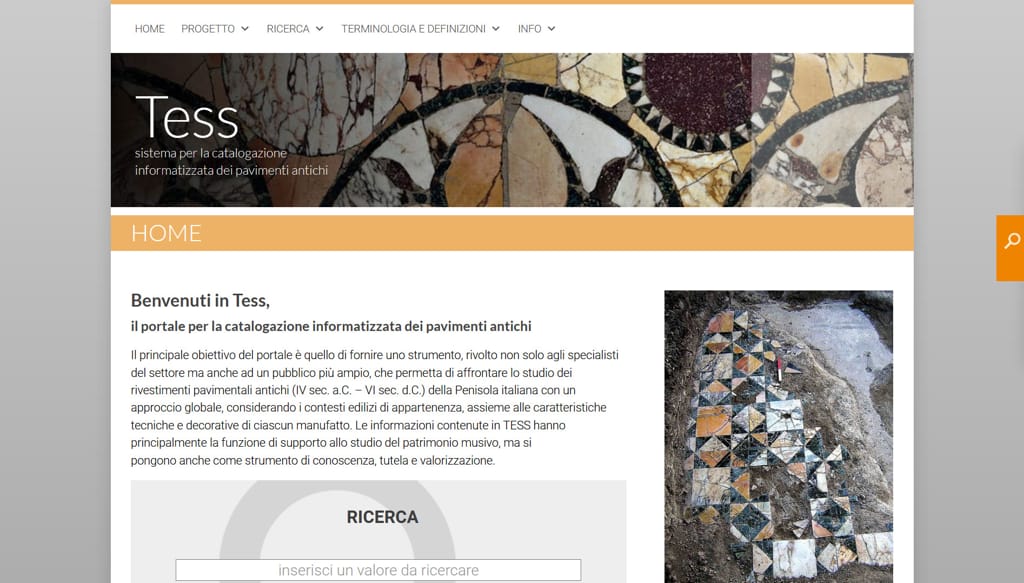The height and width of the screenshot is (583, 1024).
Task: Click the Tess site title logo
Action: 187,118
